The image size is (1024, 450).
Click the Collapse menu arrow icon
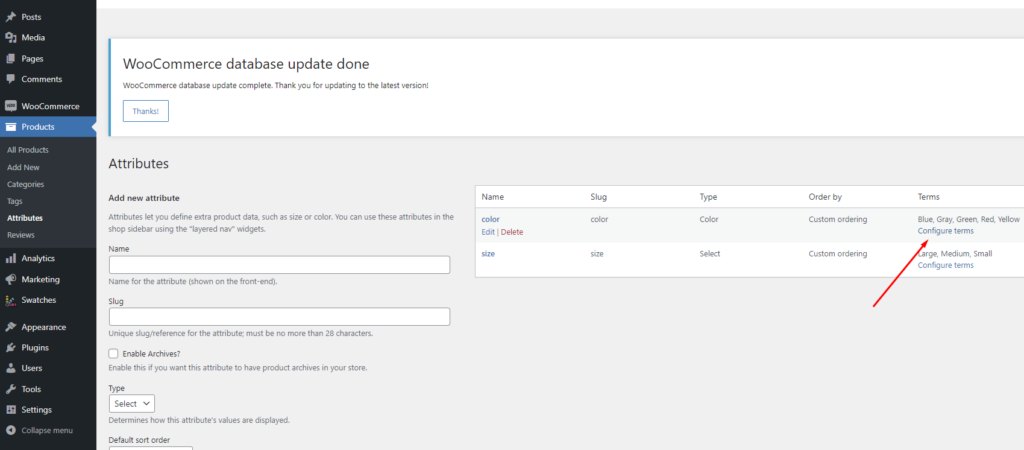10,430
